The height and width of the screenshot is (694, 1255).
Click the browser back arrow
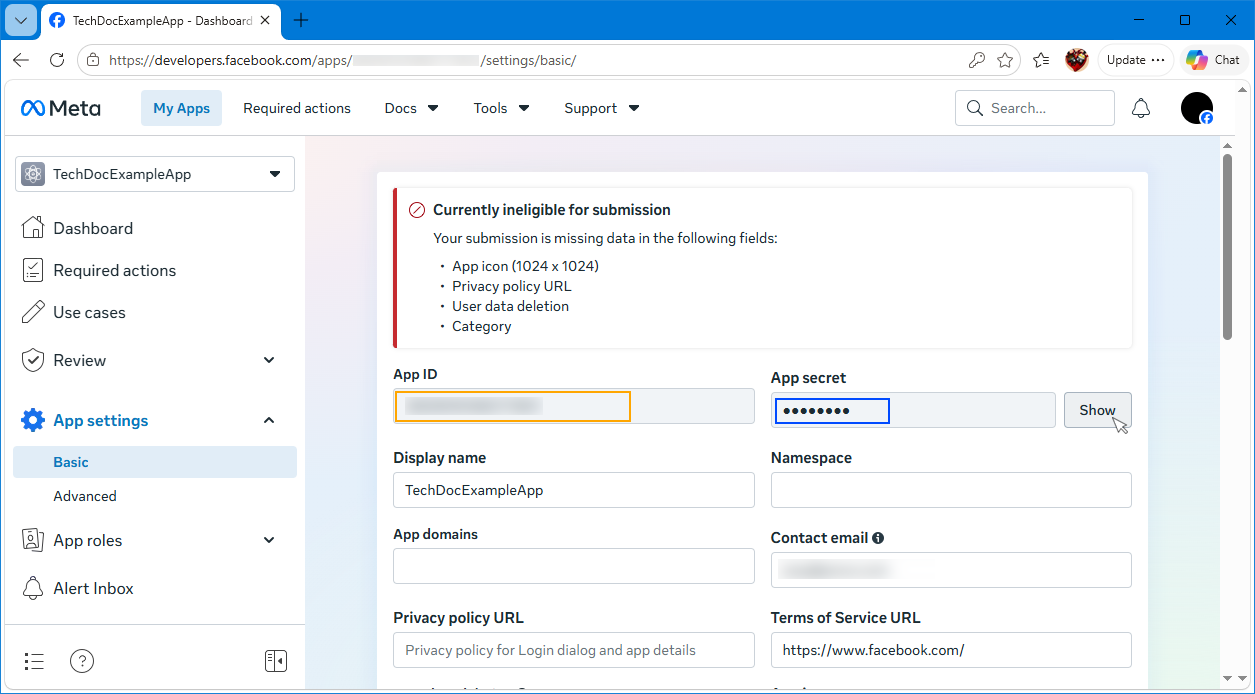tap(21, 60)
